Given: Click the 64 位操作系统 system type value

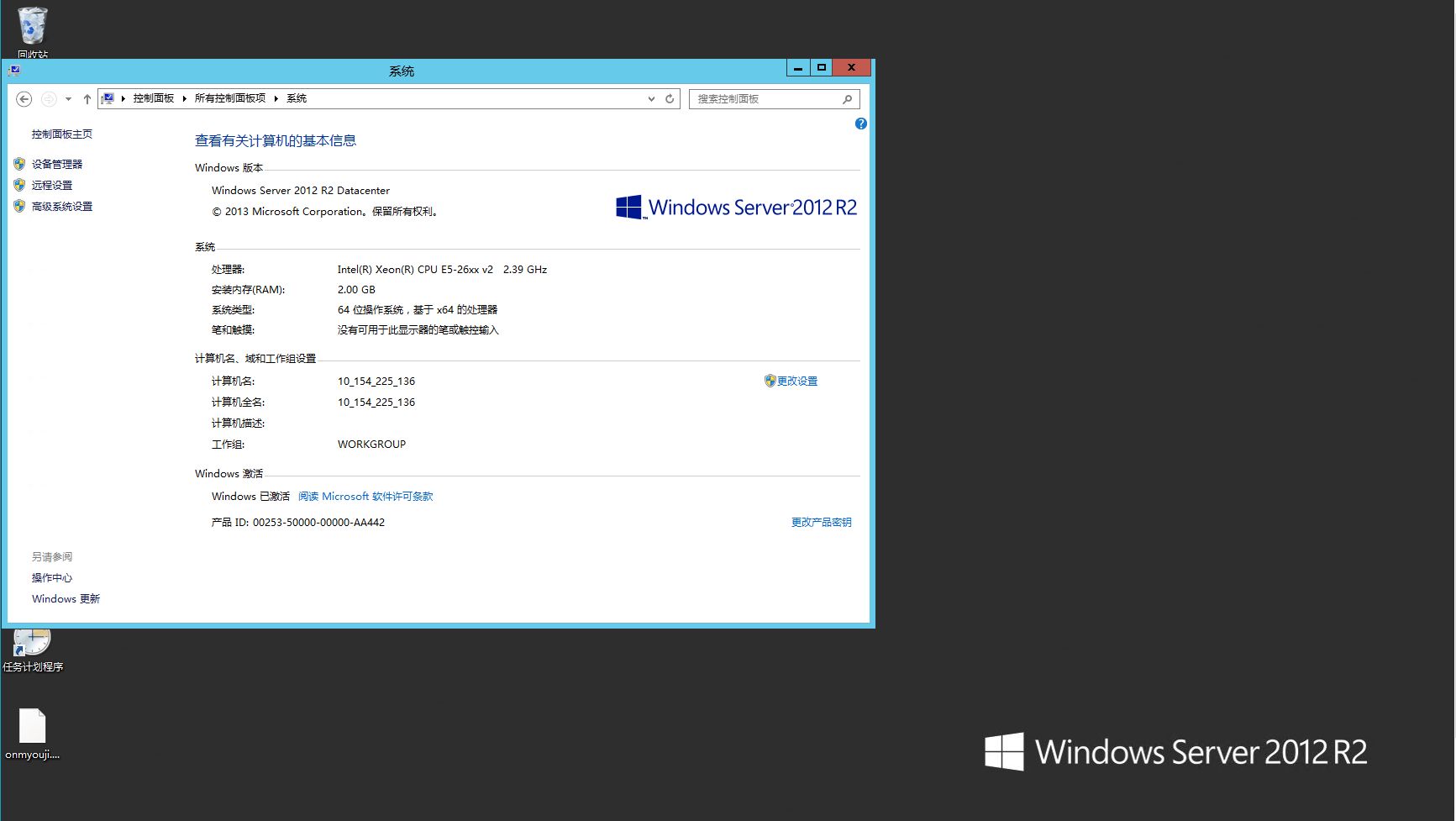Looking at the screenshot, I should click(418, 310).
